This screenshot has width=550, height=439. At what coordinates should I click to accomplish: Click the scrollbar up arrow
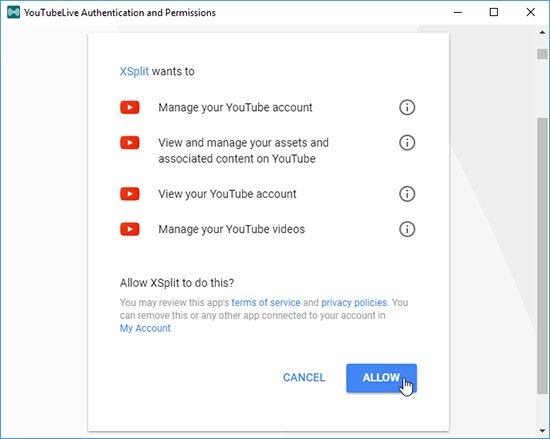[542, 33]
